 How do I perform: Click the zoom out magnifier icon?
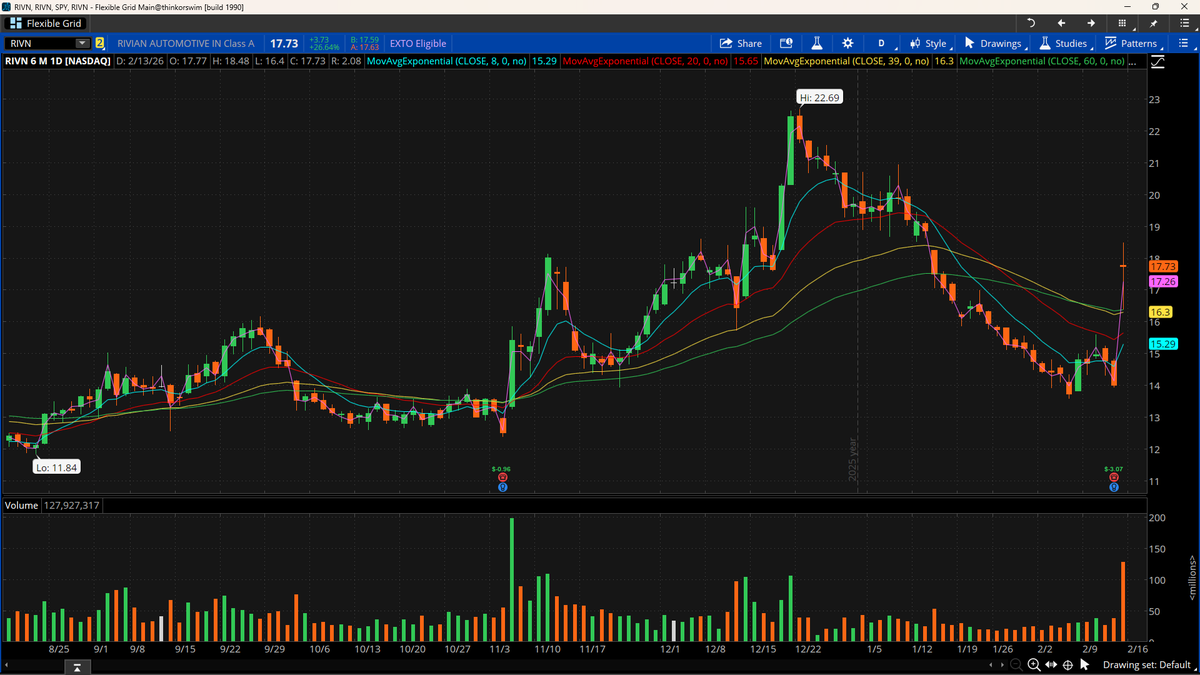pos(1017,665)
